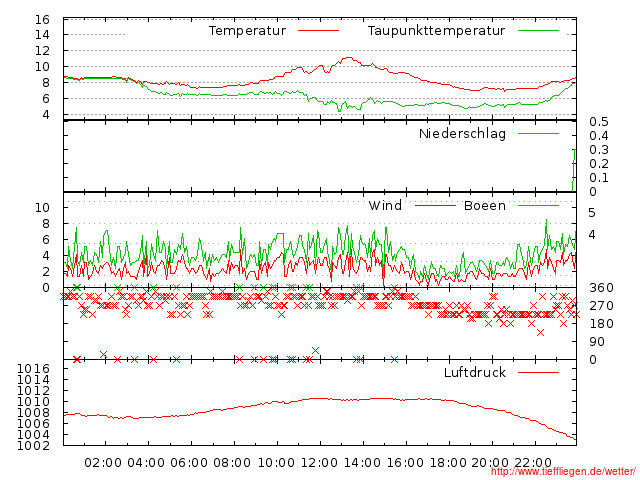Click the Luftdruck legend label
Viewport: 640px width, 480px height.
pos(475,372)
